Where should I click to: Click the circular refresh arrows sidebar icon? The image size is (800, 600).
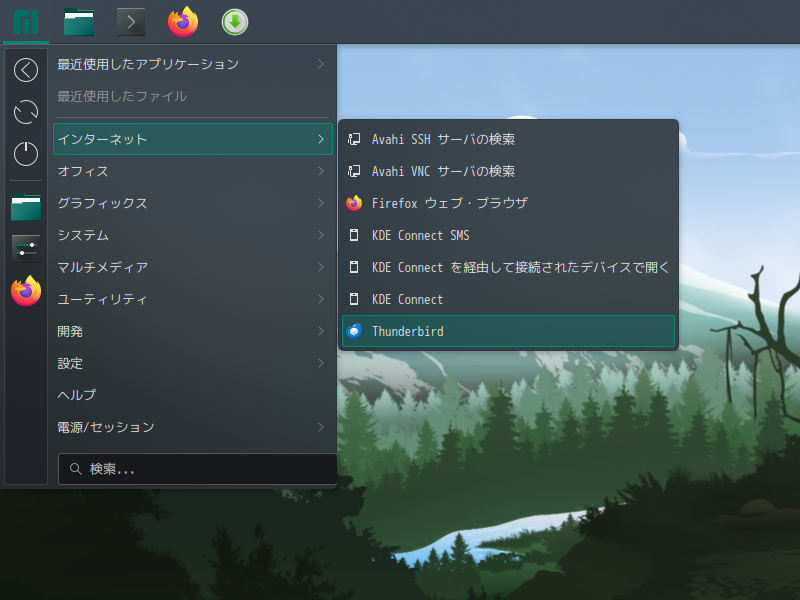point(26,112)
